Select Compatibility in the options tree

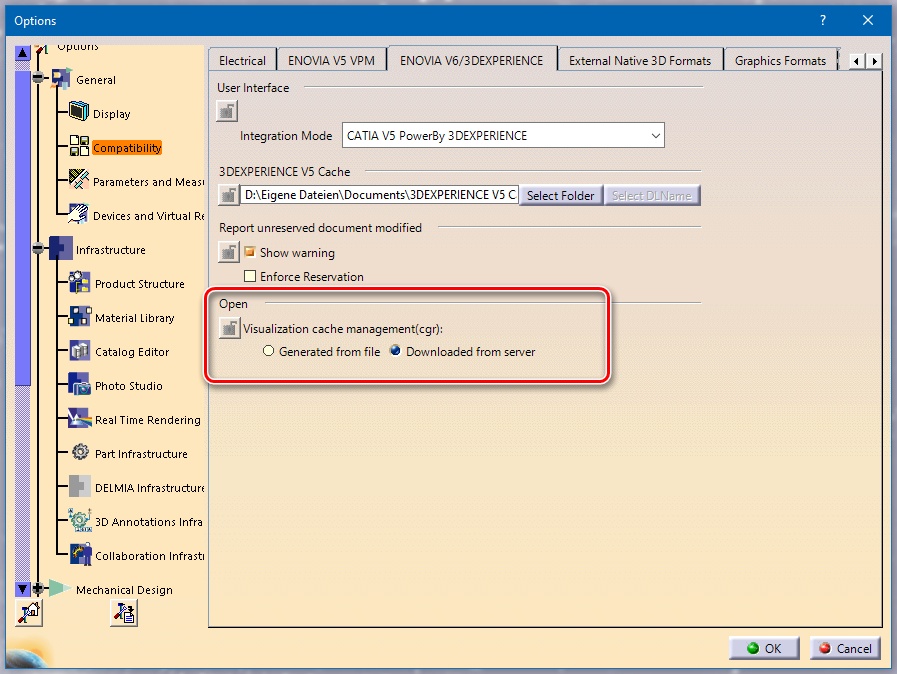(127, 148)
